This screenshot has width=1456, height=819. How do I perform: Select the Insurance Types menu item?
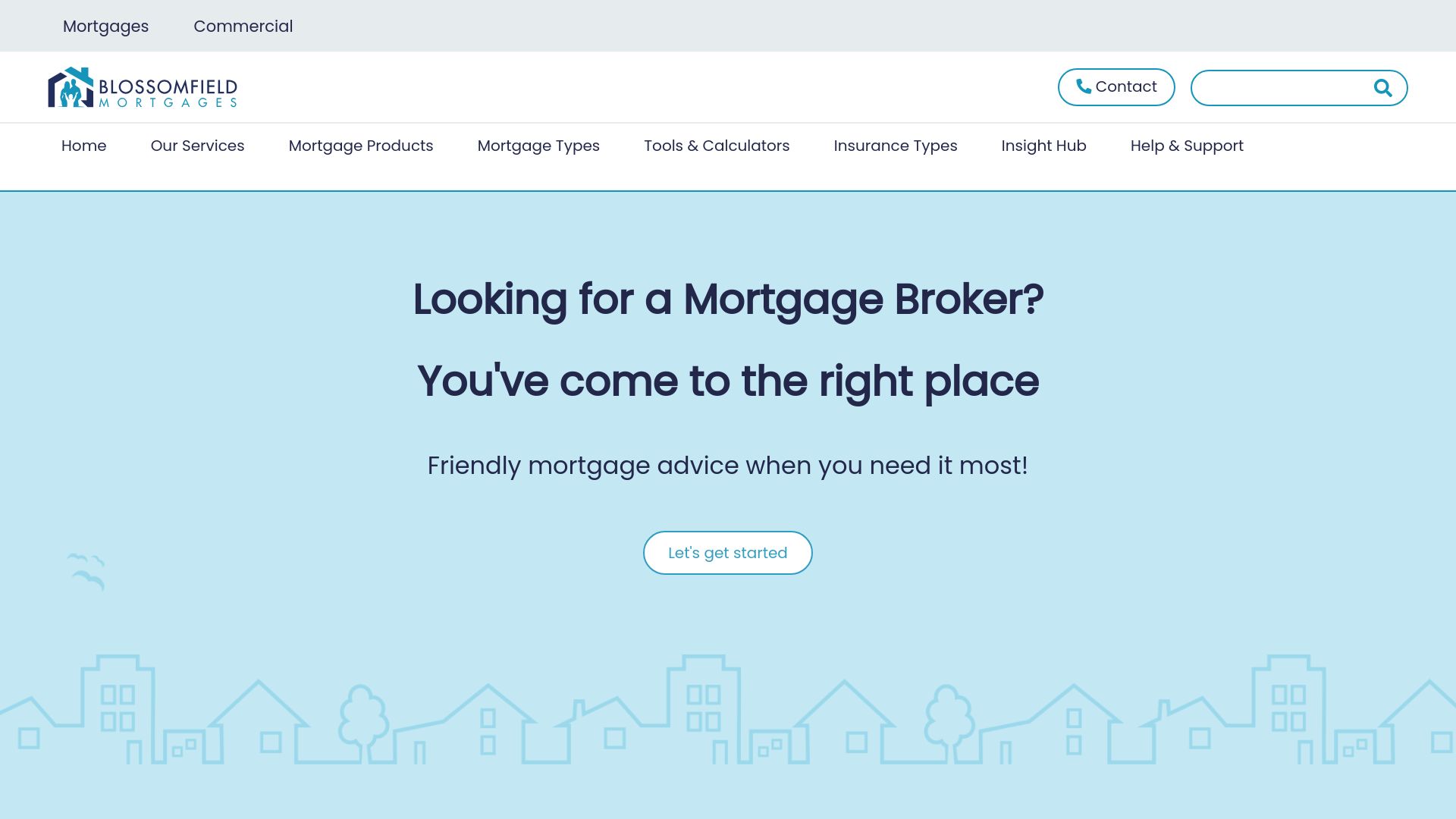pyautogui.click(x=895, y=145)
